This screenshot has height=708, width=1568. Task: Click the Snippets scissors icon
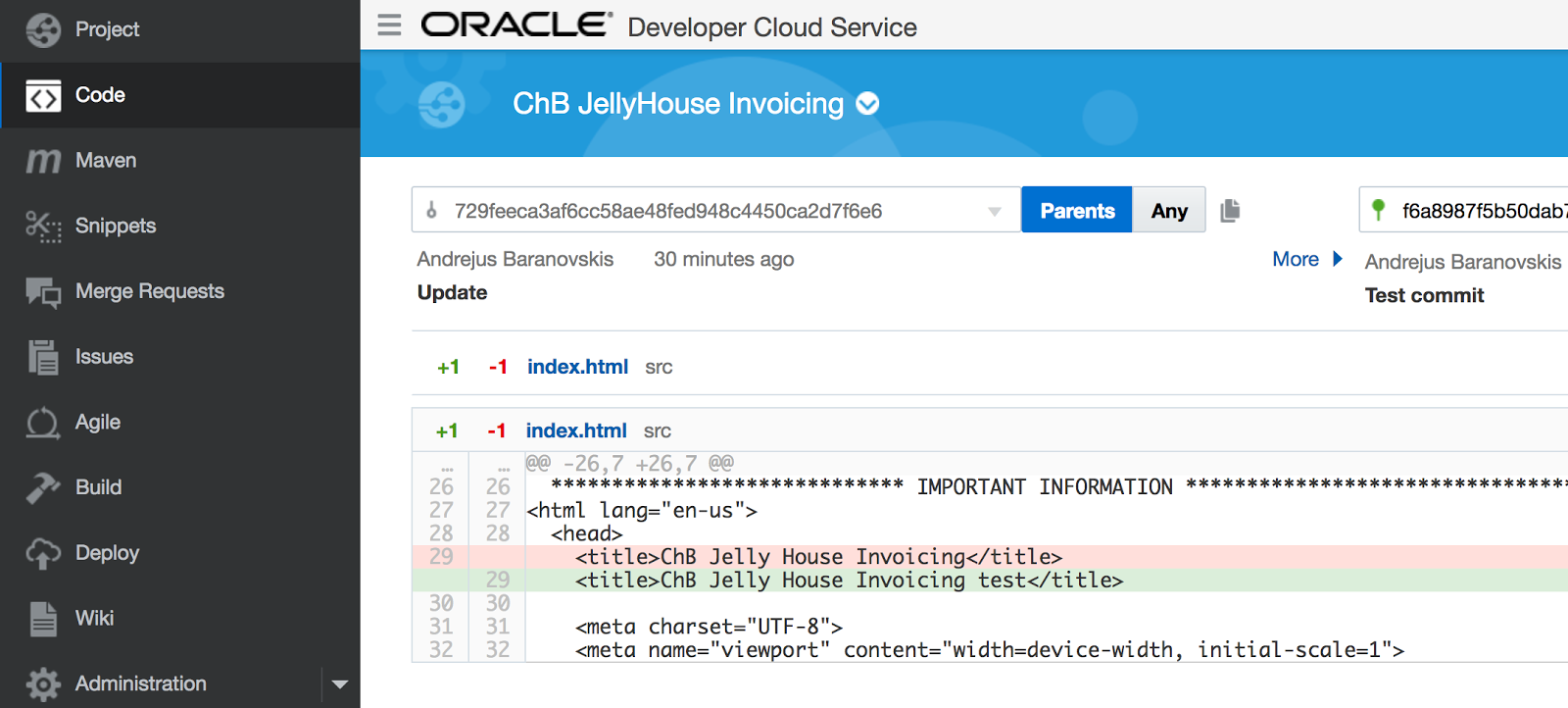coord(43,227)
